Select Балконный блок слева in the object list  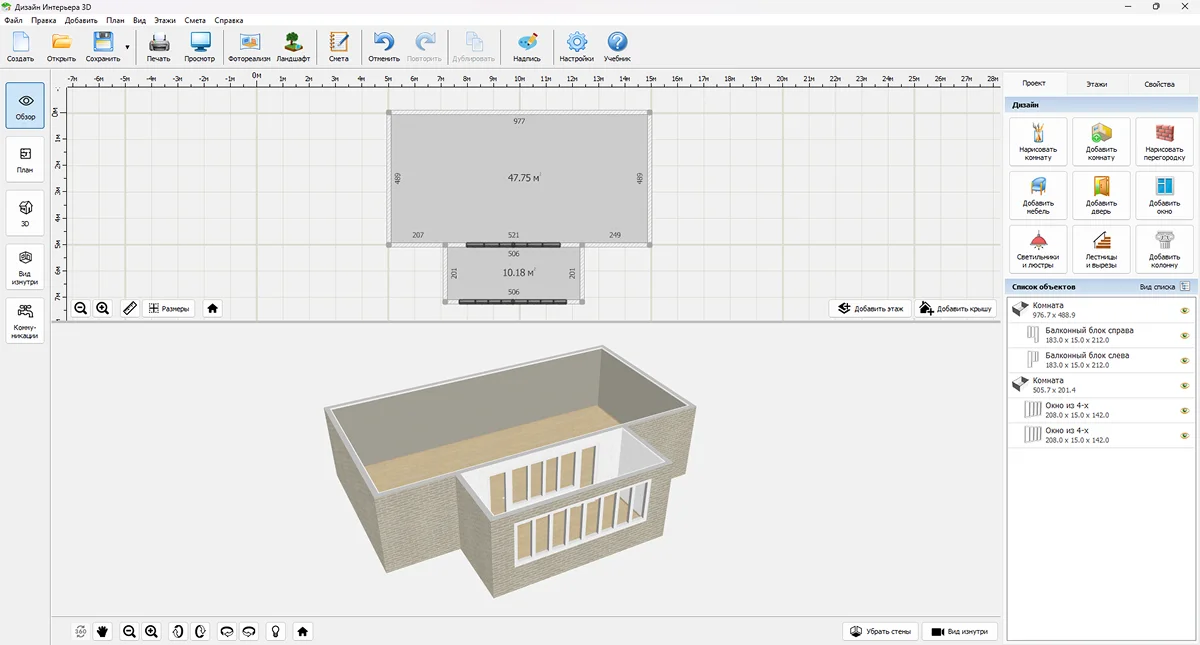[1100, 360]
